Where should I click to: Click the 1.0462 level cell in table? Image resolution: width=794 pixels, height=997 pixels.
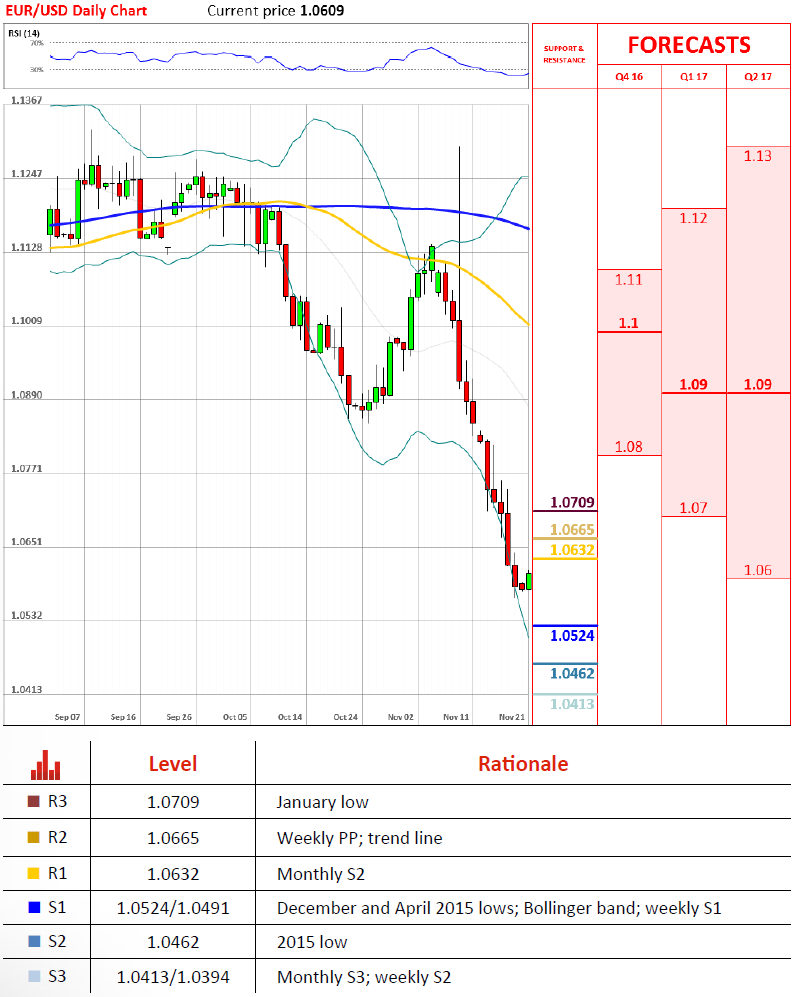[173, 942]
